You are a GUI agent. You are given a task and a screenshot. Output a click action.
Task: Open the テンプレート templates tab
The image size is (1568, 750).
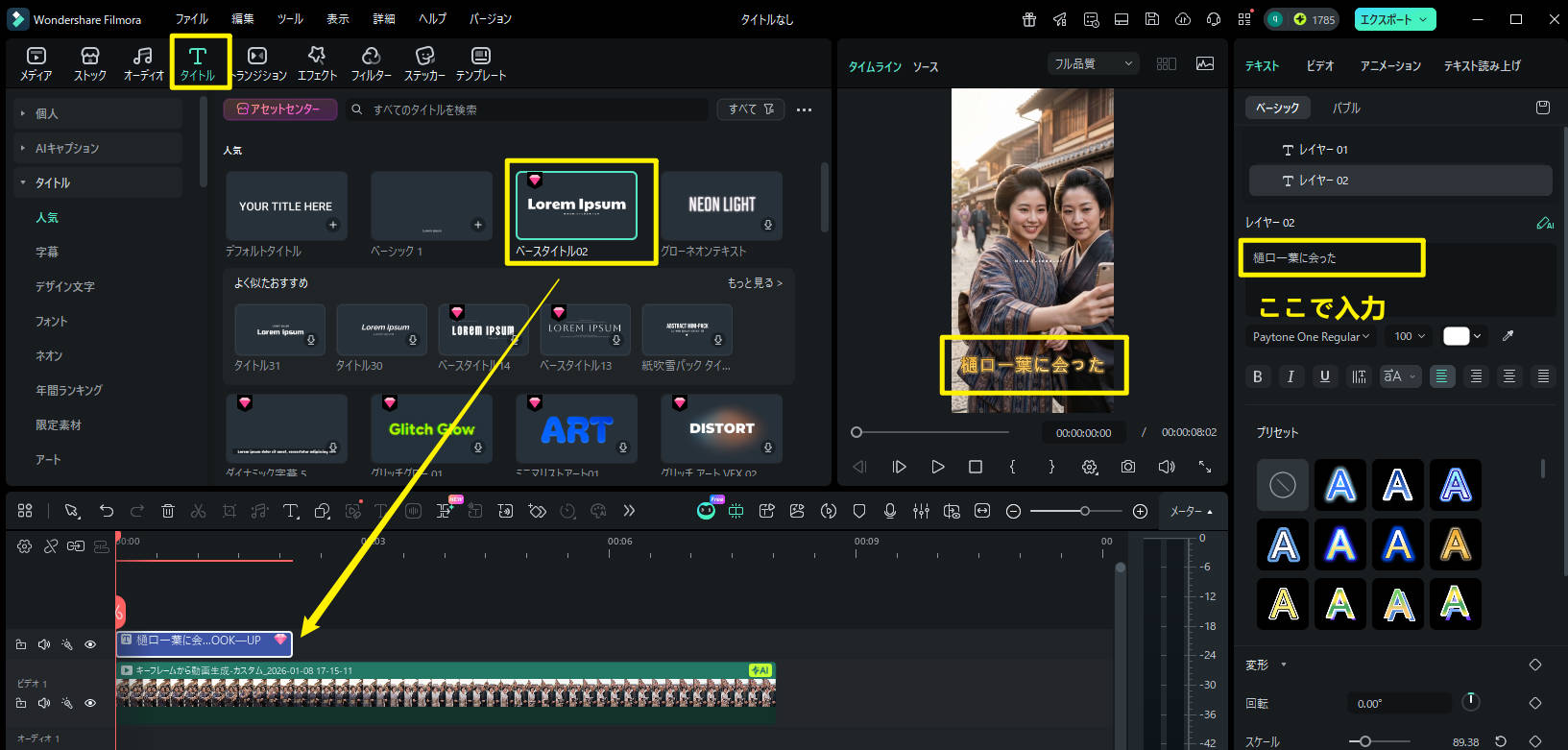[481, 63]
